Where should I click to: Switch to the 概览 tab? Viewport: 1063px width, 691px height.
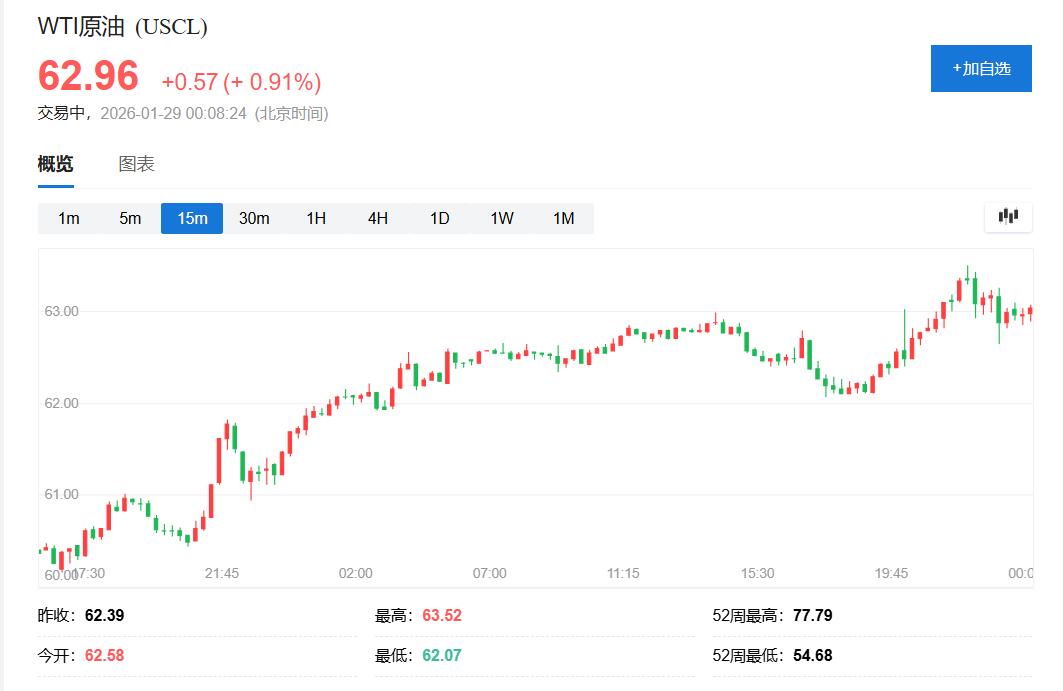[x=55, y=164]
